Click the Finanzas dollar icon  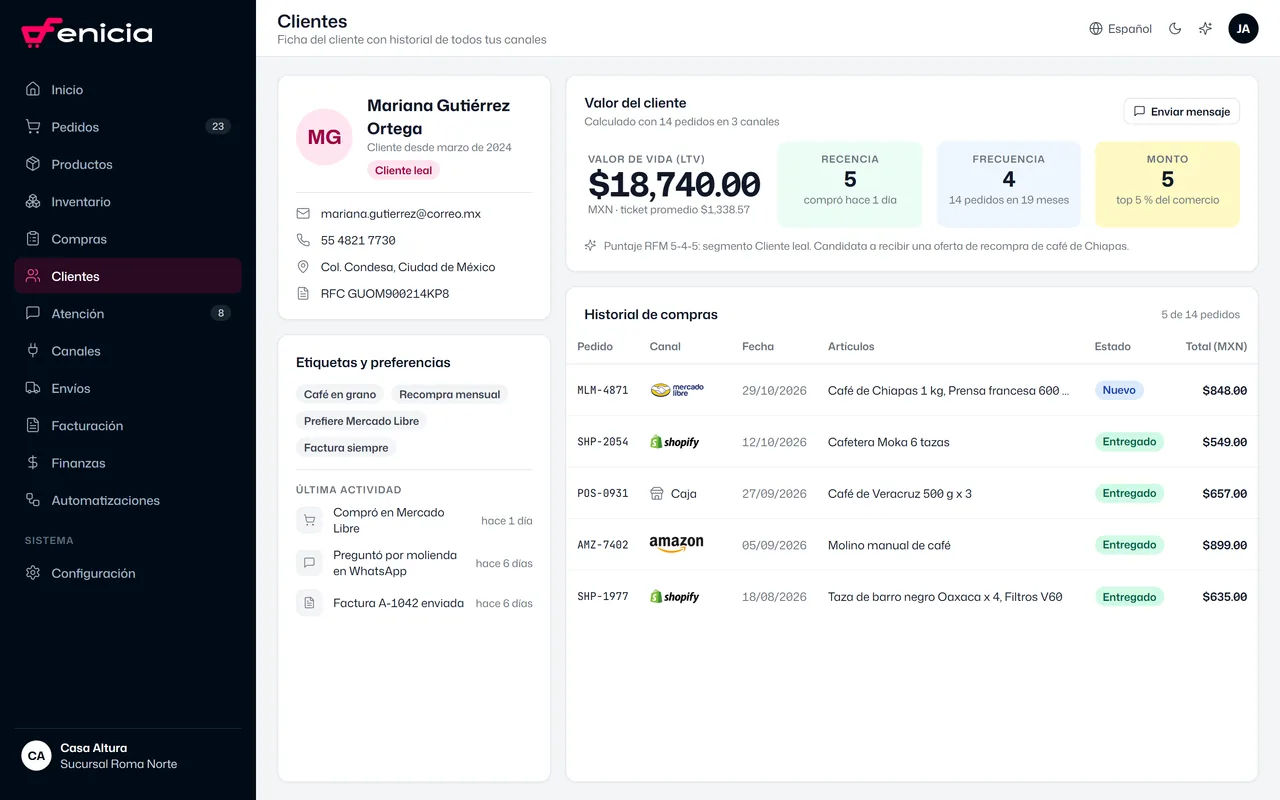(x=33, y=463)
